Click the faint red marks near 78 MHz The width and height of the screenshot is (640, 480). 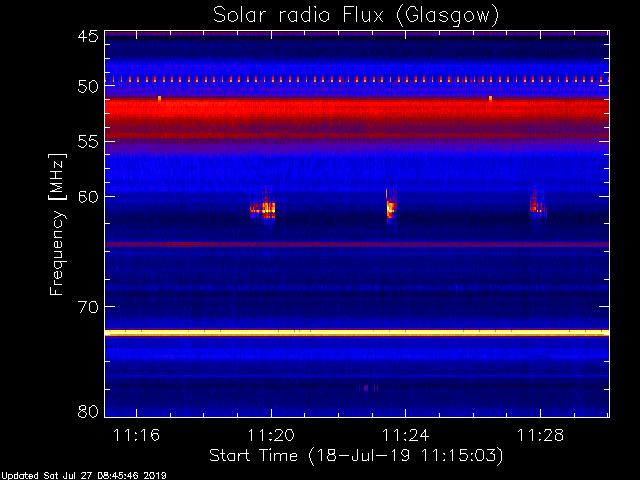tap(369, 388)
